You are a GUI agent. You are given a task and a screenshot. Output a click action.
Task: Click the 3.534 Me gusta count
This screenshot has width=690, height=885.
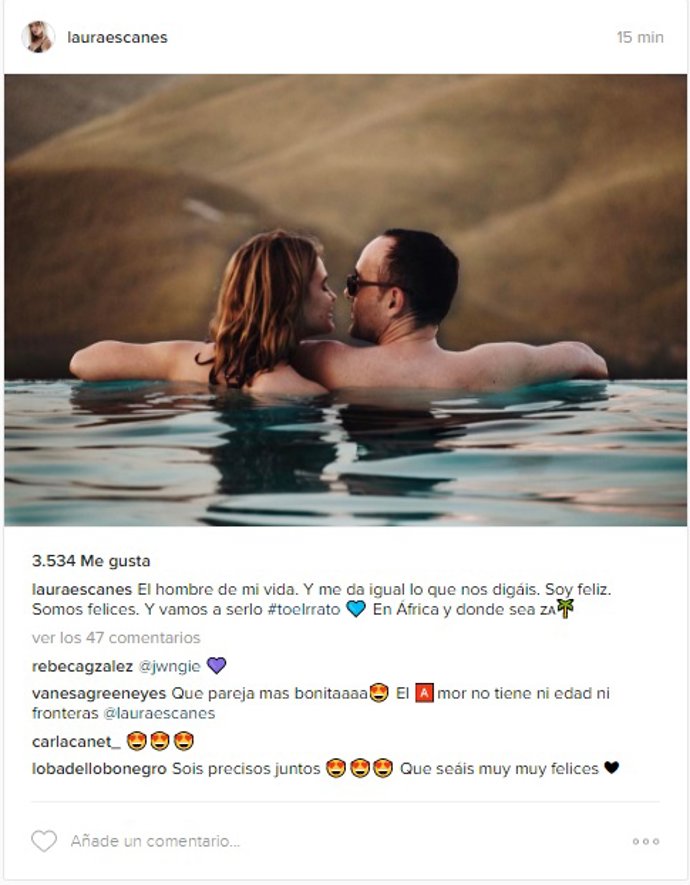tap(91, 561)
